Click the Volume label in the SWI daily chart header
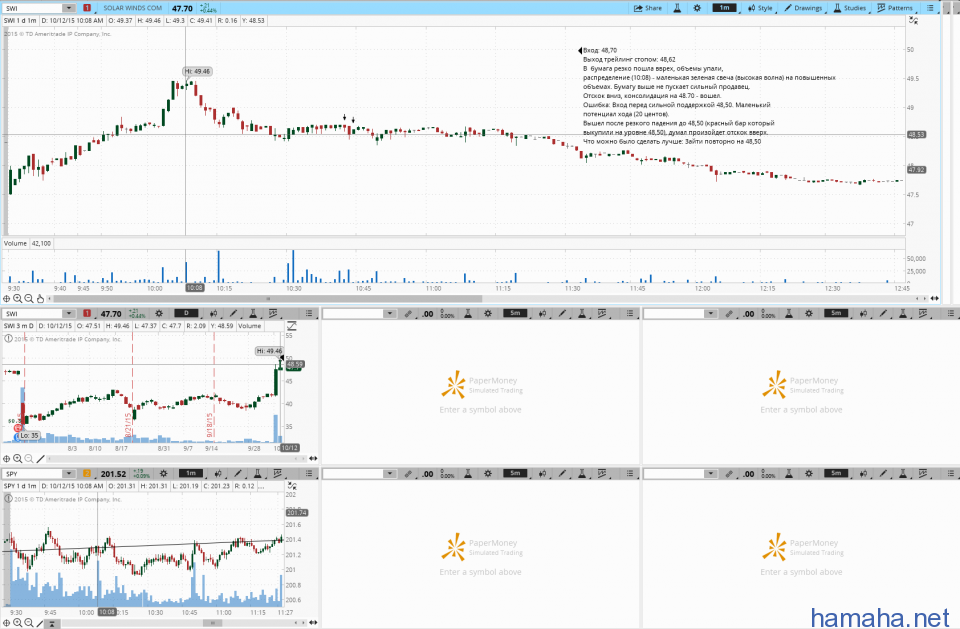 [x=250, y=326]
